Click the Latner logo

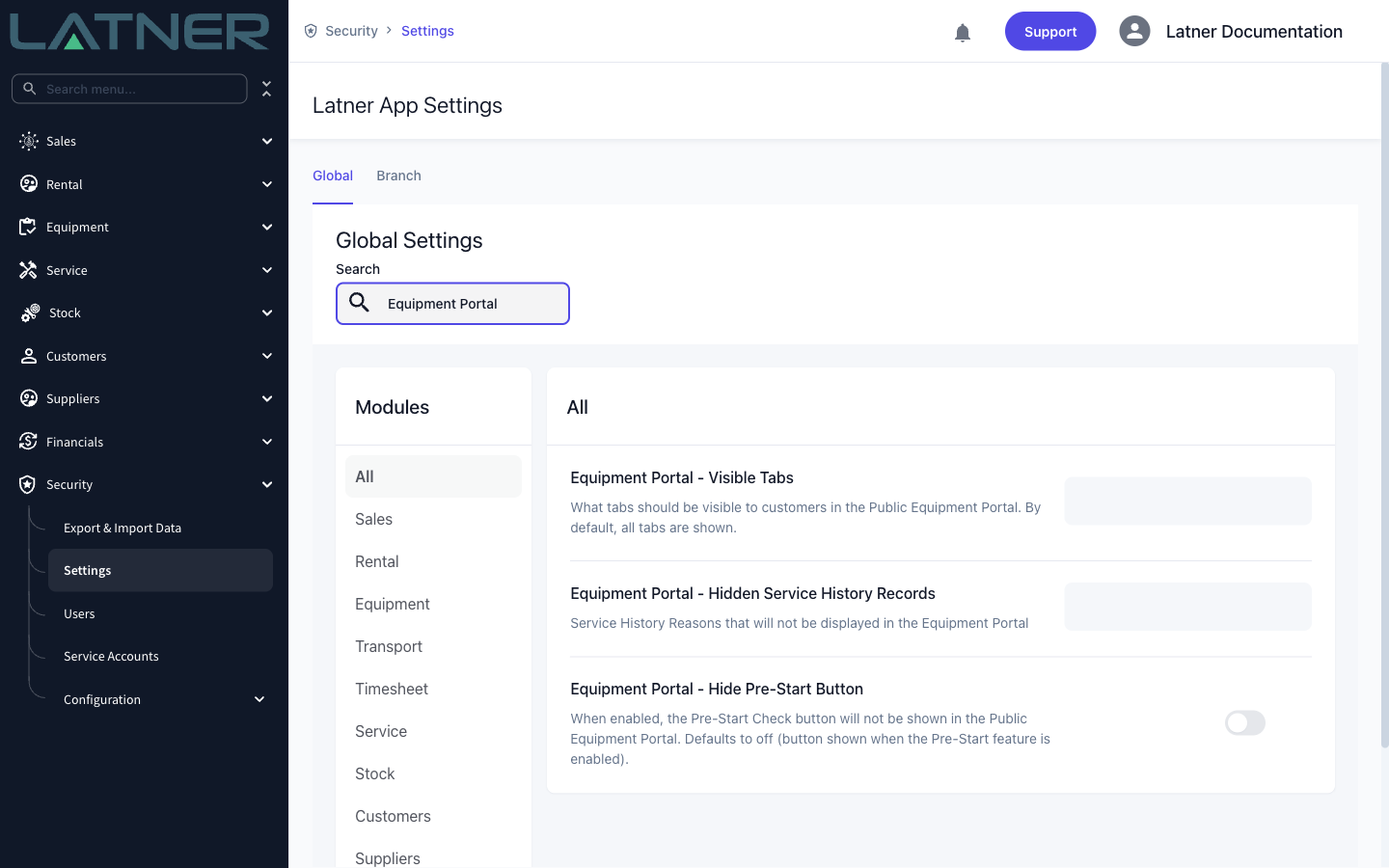click(x=140, y=32)
